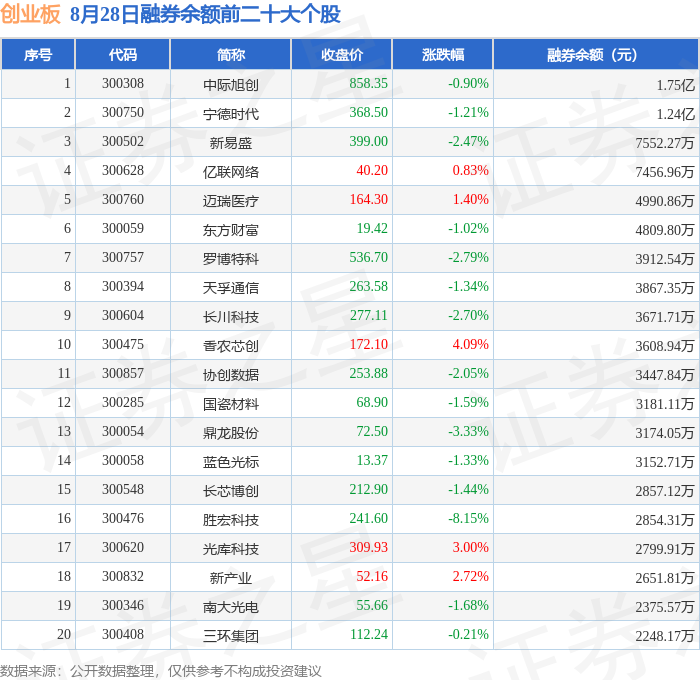Click the 创业板 title label
This screenshot has width=700, height=680.
pyautogui.click(x=30, y=14)
